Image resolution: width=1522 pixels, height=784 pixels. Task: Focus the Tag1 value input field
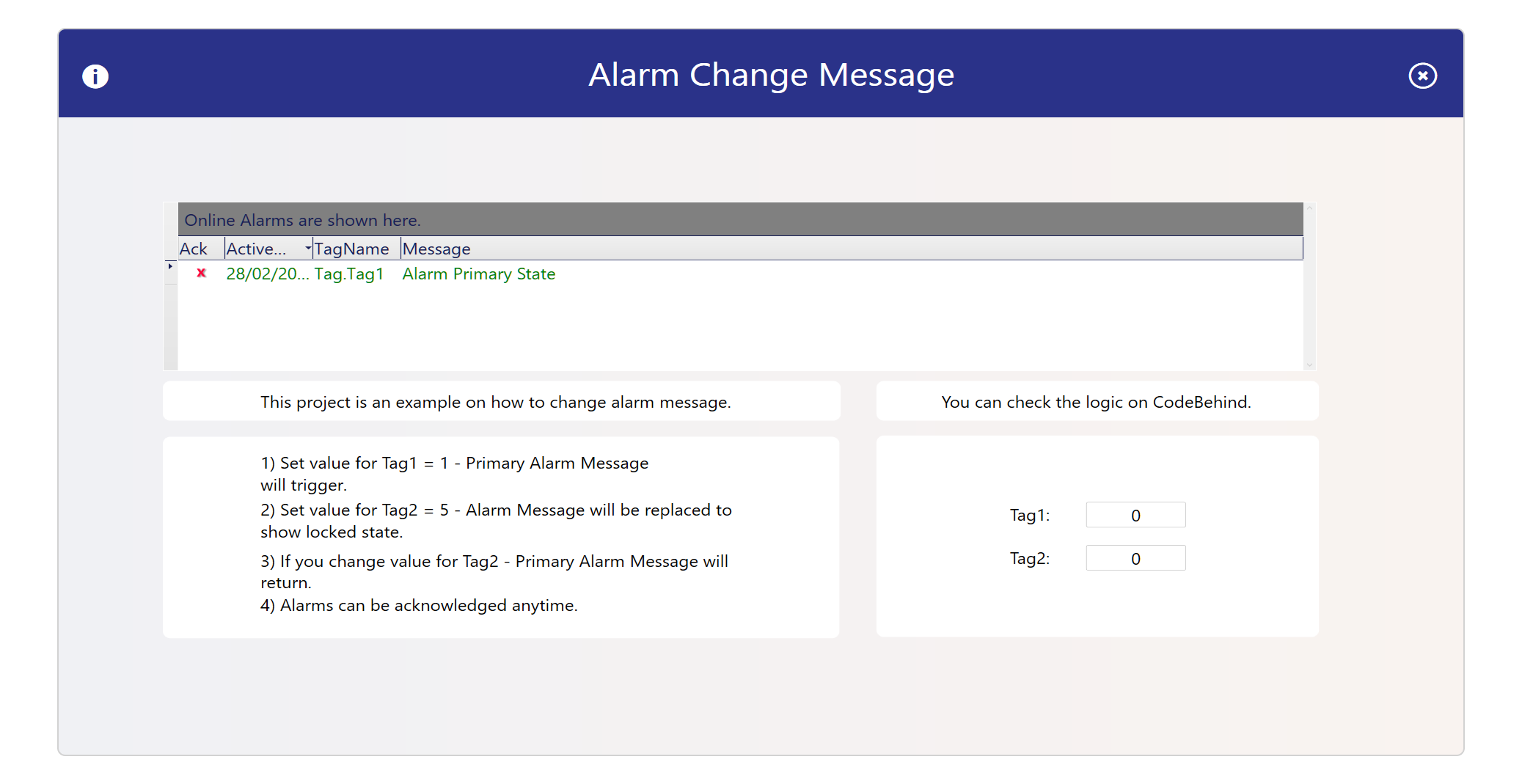tap(1135, 516)
